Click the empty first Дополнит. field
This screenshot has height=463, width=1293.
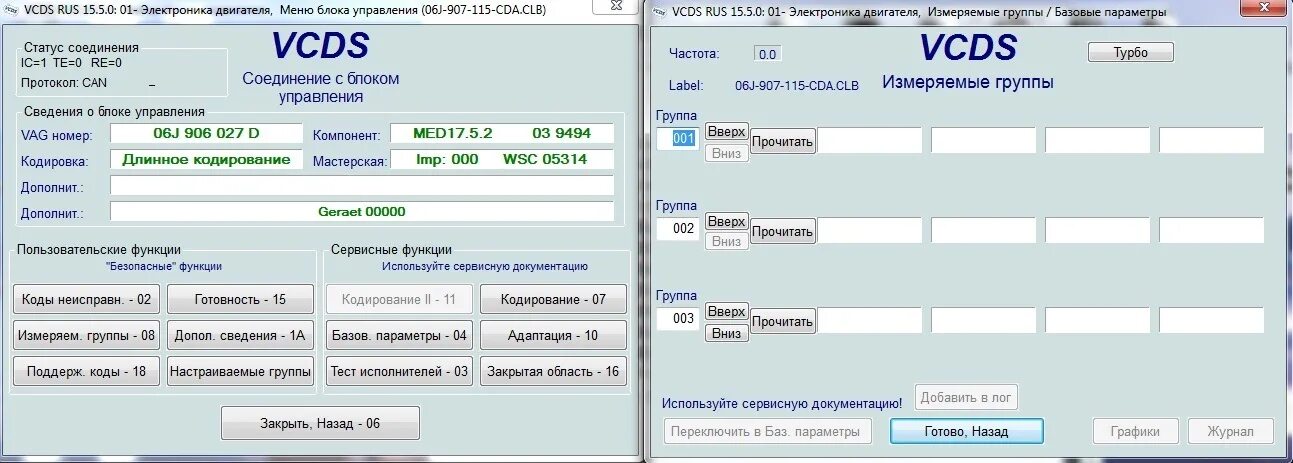pos(362,185)
